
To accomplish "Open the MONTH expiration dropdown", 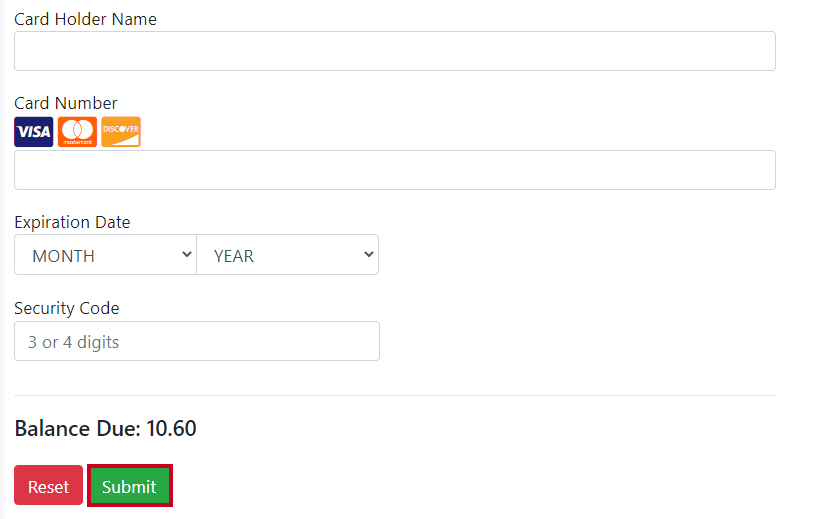I will [105, 255].
